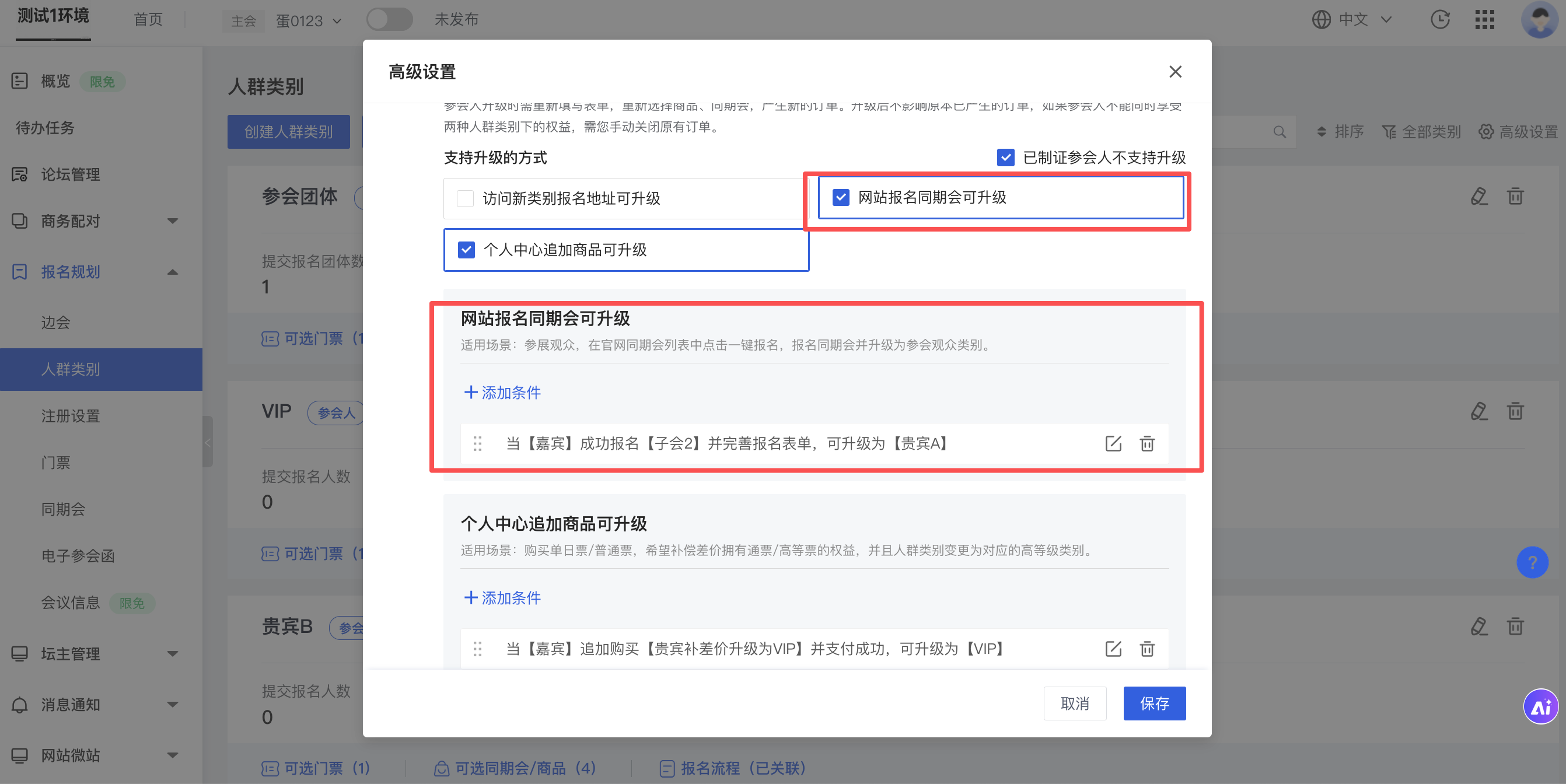Edit the 贵宾补差价升级为VIP condition

[1113, 649]
